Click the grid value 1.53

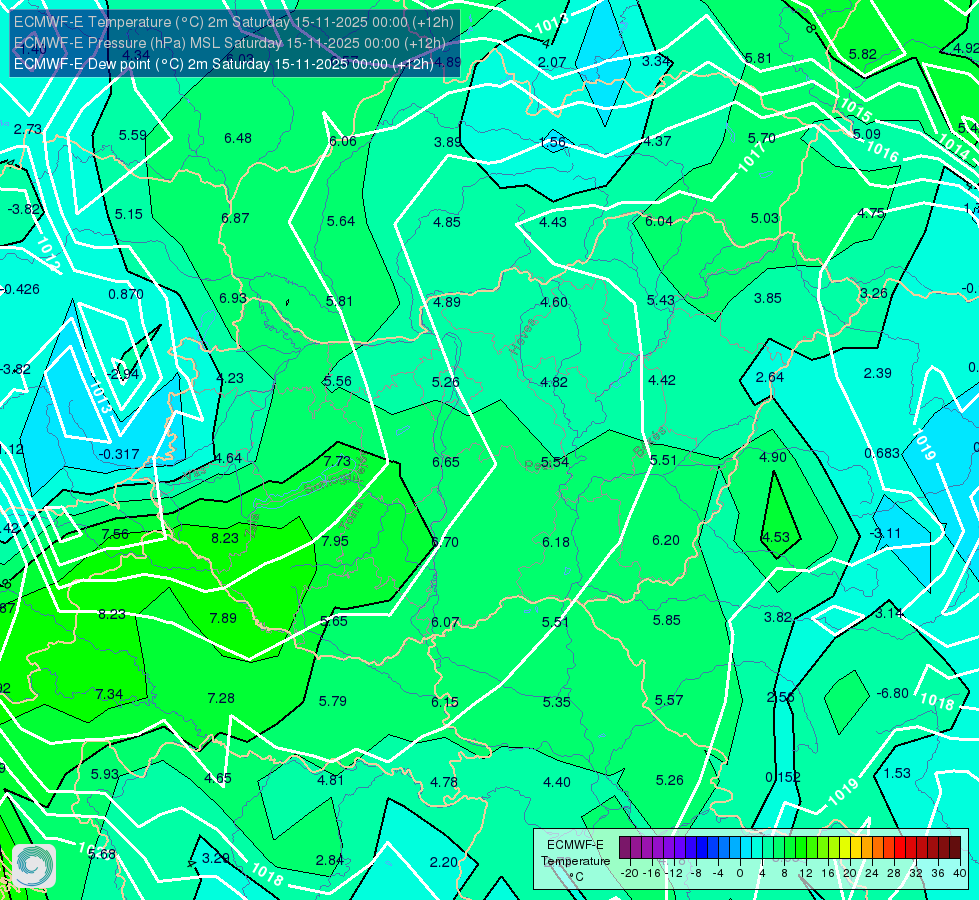point(897,773)
